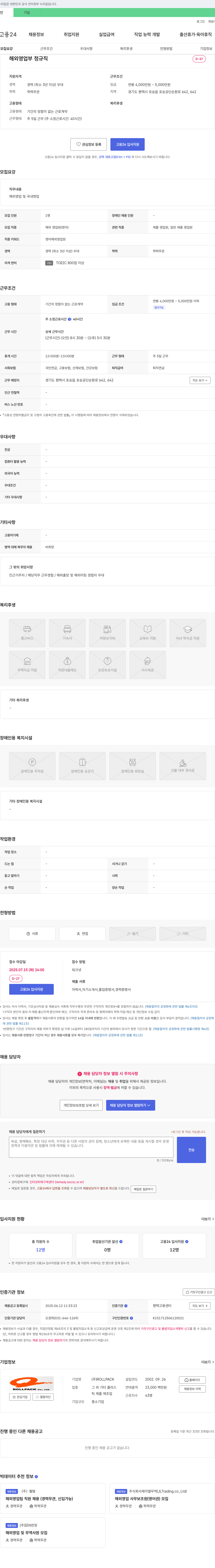This screenshot has width=215, height=1568.
Task: Select the 교육비 지원 welfare icon
Action: tap(147, 633)
